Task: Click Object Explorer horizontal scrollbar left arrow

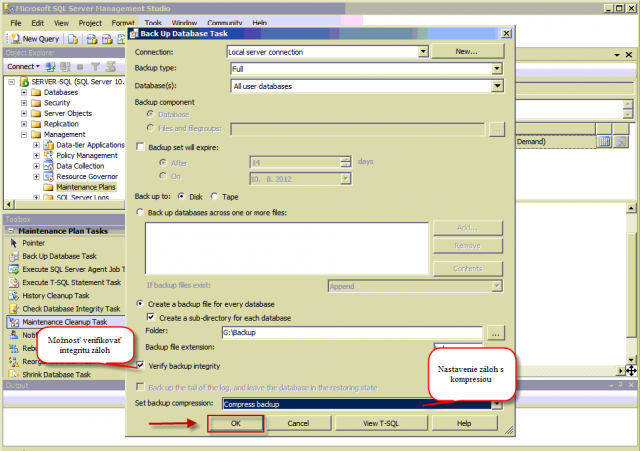Action: click(9, 204)
